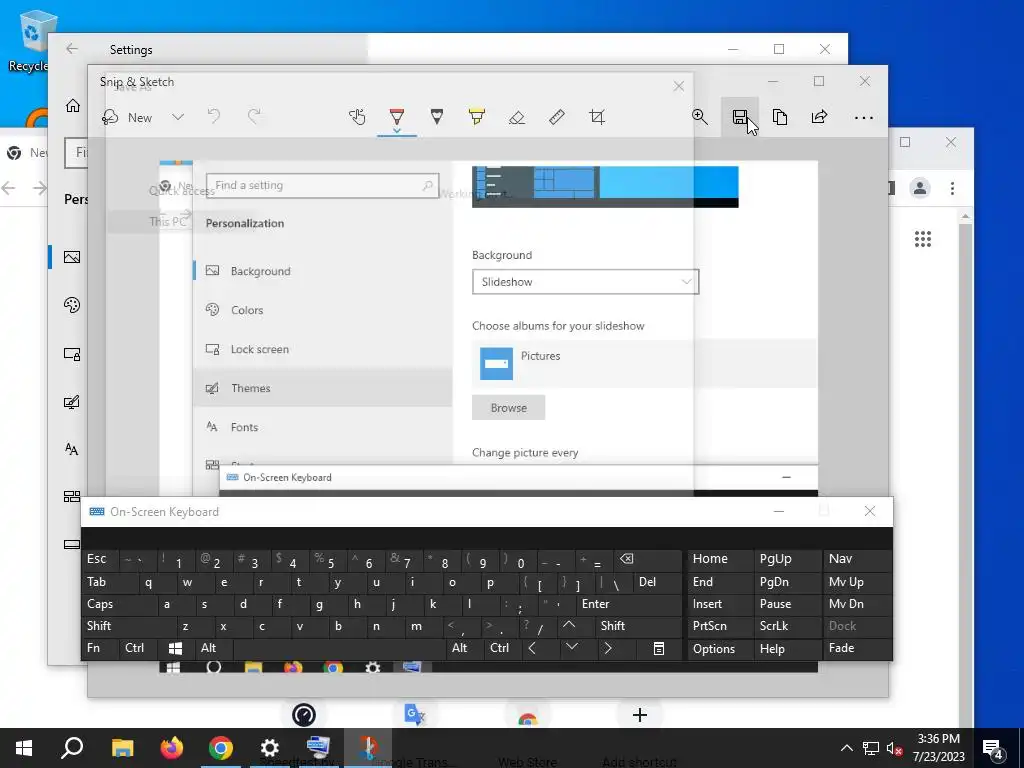Click the Enter key on On-Screen Keyboard
1024x768 pixels.
point(628,604)
